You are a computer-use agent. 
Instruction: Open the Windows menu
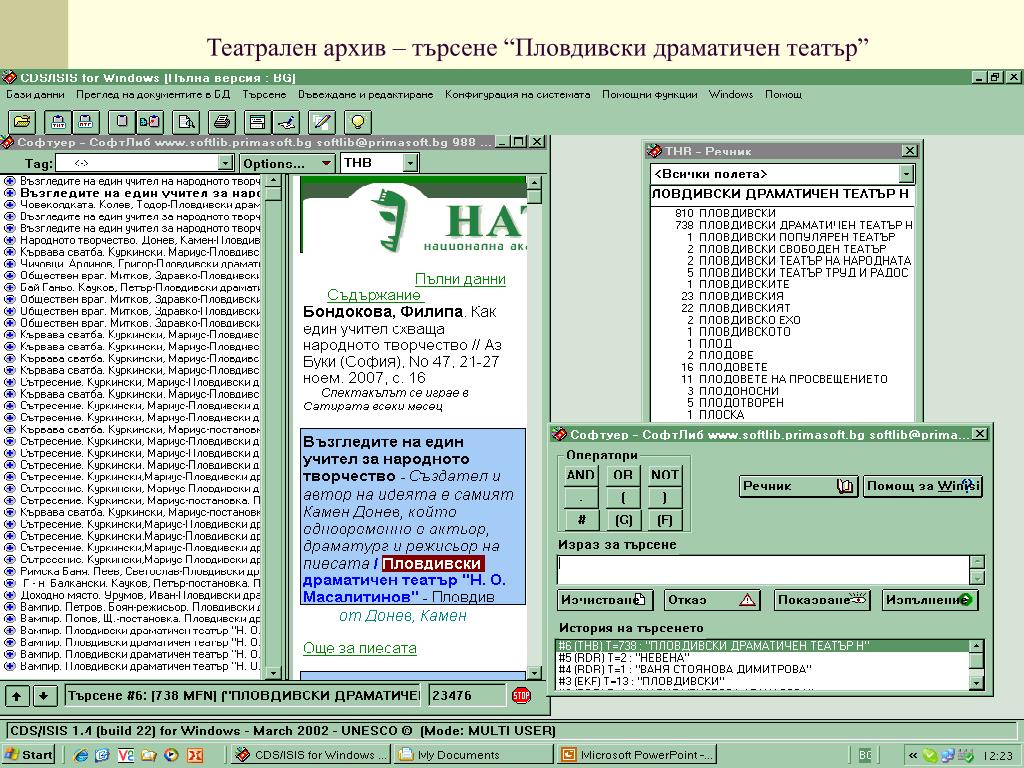731,95
